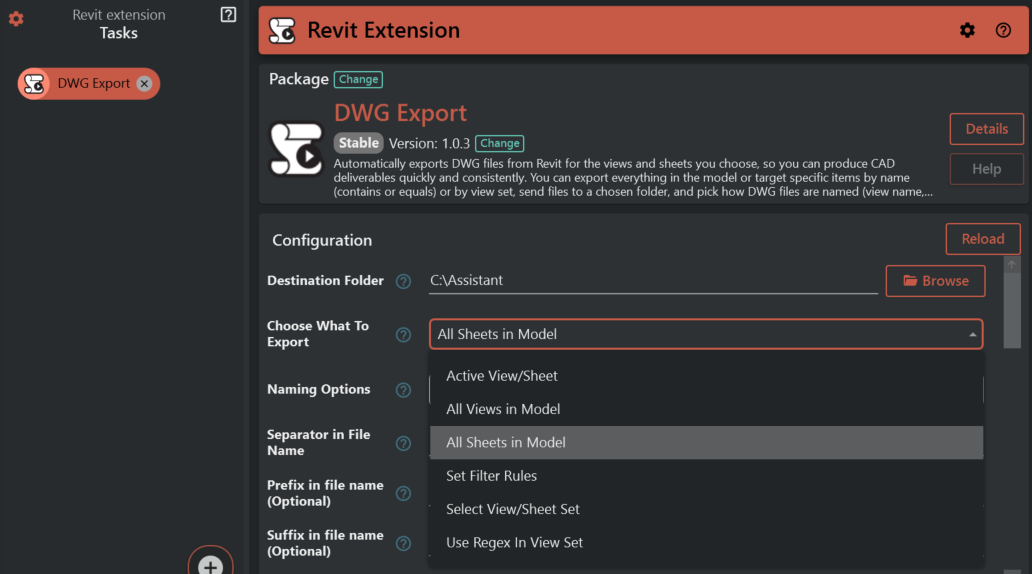Show help for Choose What To Export
Screen dimensions: 1032x574
403,335
